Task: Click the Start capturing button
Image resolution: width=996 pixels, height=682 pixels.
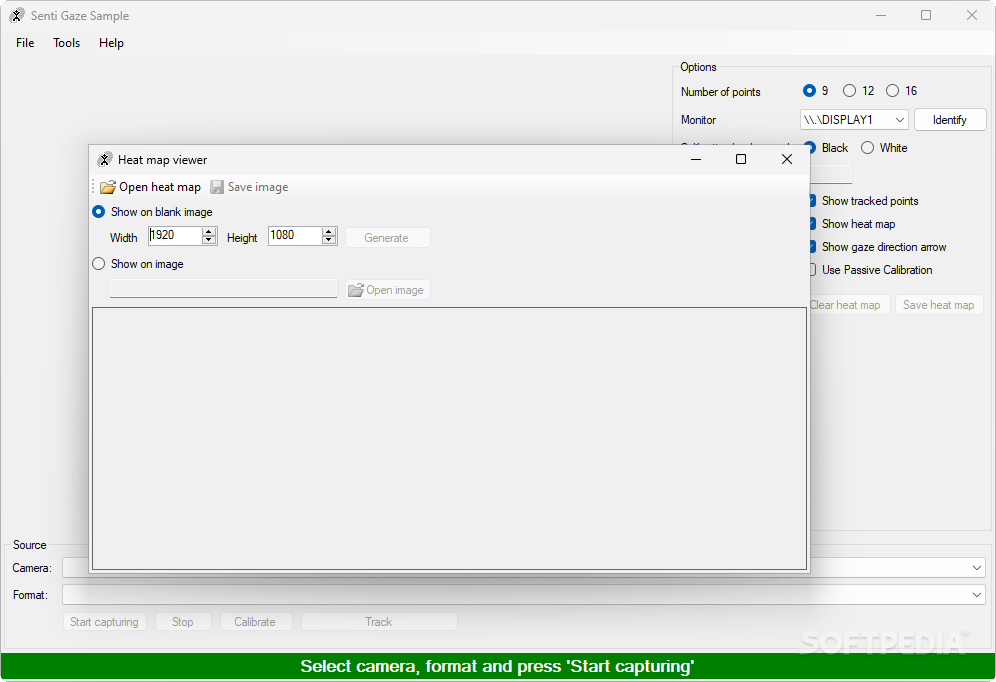Action: (x=104, y=622)
